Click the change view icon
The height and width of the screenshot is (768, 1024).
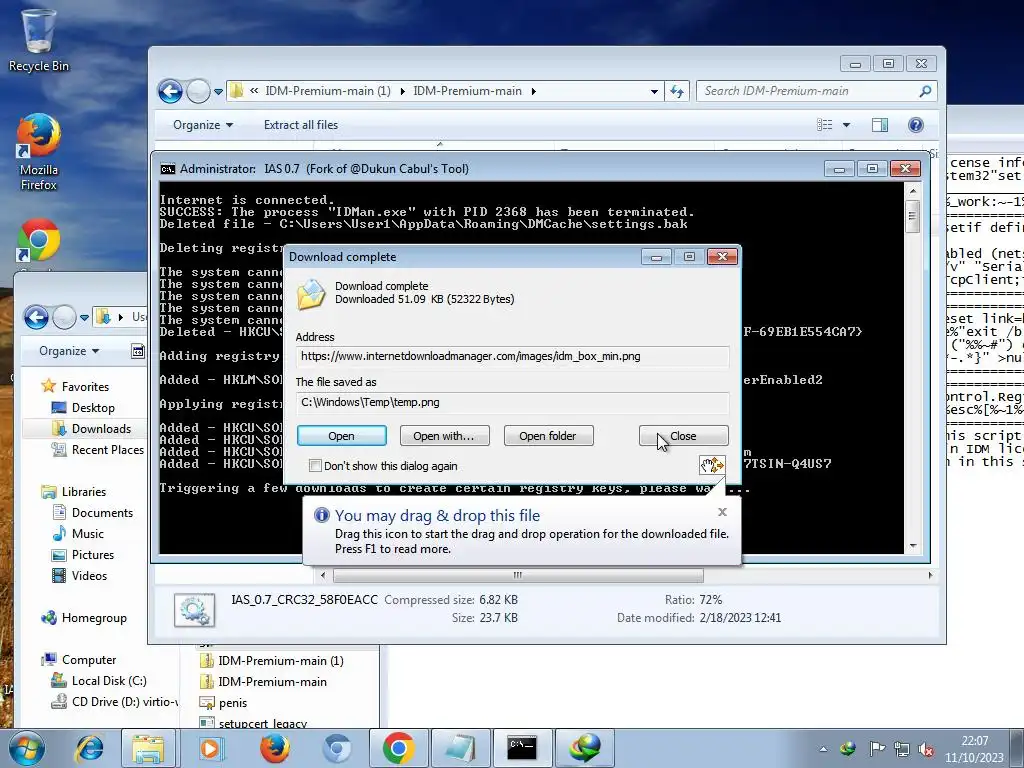tap(825, 125)
